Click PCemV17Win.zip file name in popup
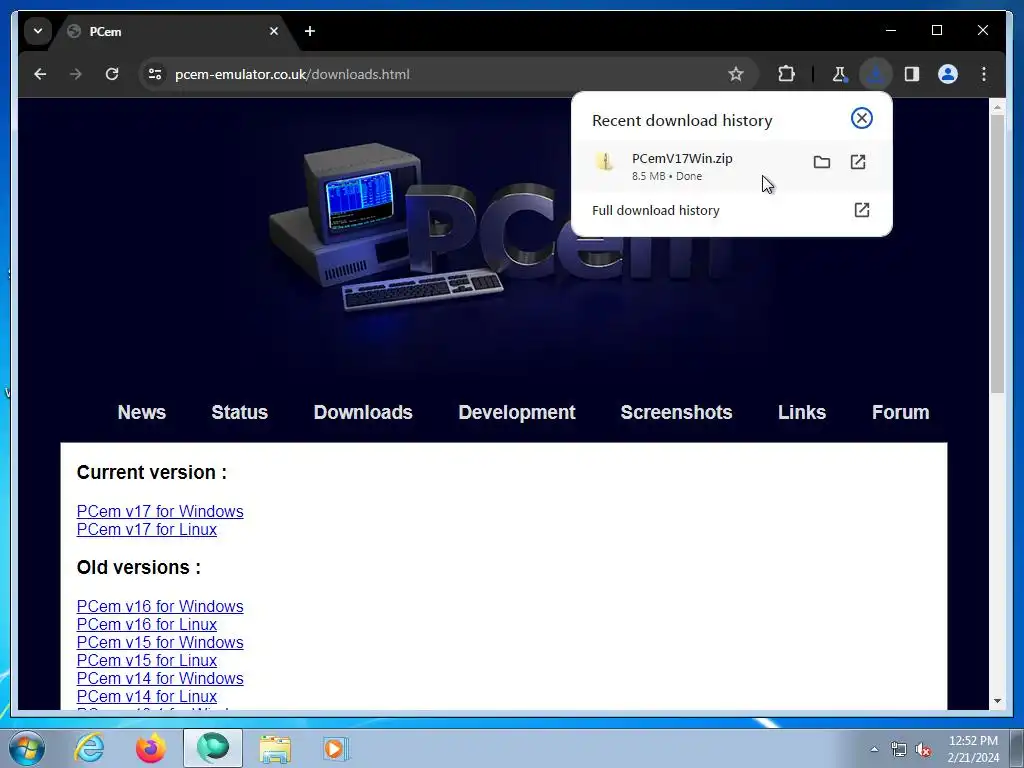The height and width of the screenshot is (768, 1024). (x=682, y=159)
